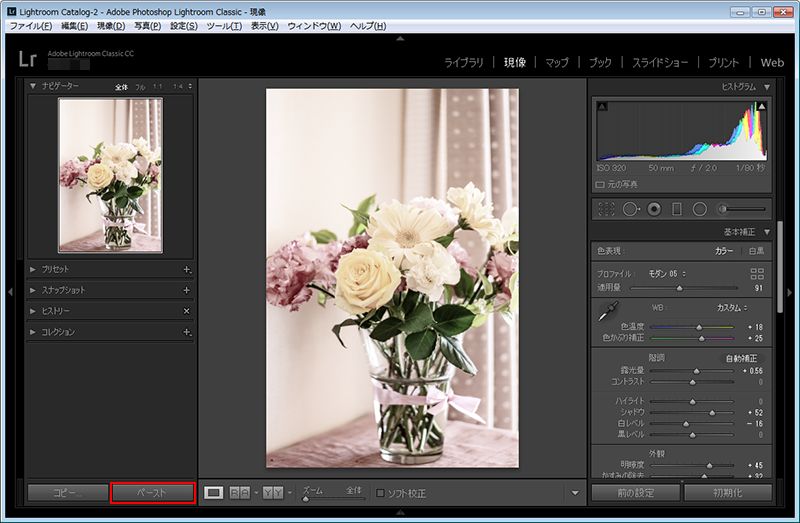Adjust the 露光量 exposure slider

(x=697, y=371)
